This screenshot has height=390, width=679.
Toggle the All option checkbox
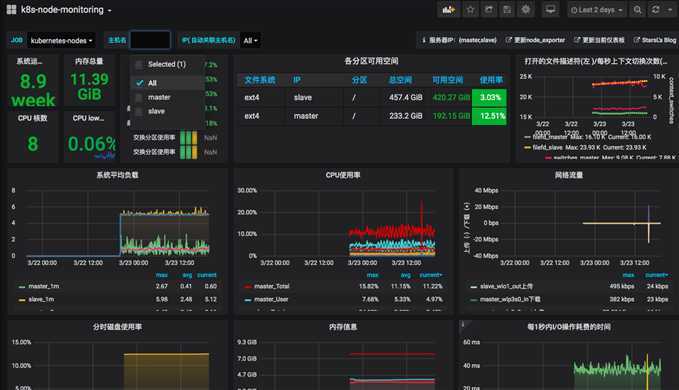139,83
